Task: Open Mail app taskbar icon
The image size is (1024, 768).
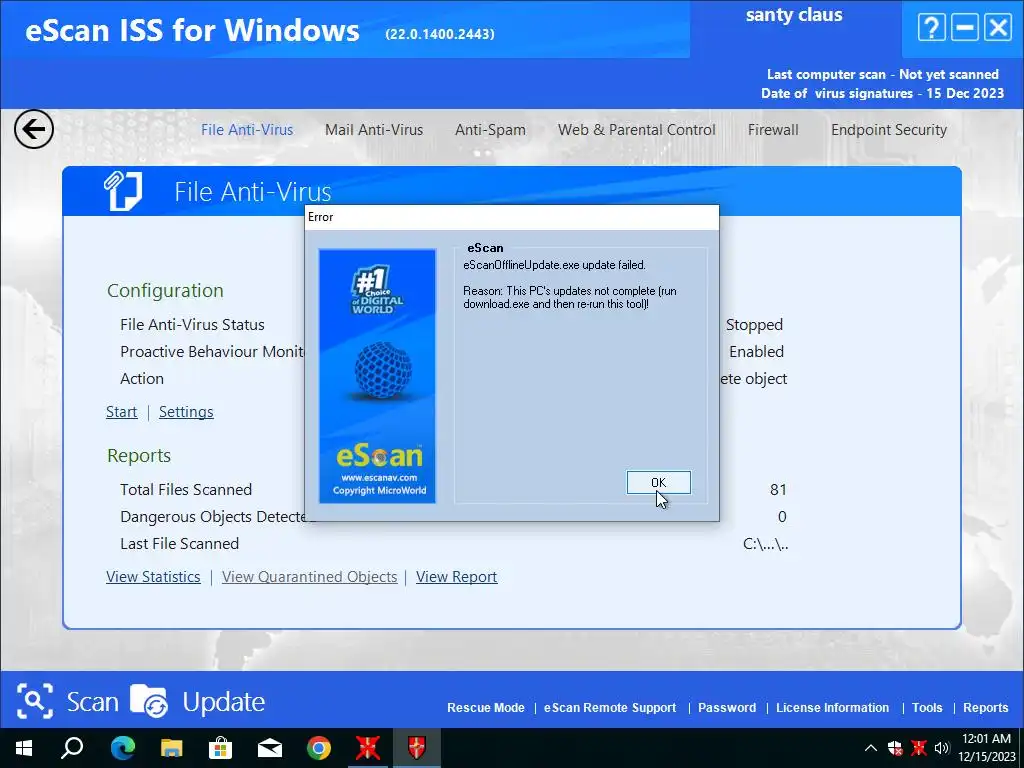Action: pyautogui.click(x=270, y=748)
